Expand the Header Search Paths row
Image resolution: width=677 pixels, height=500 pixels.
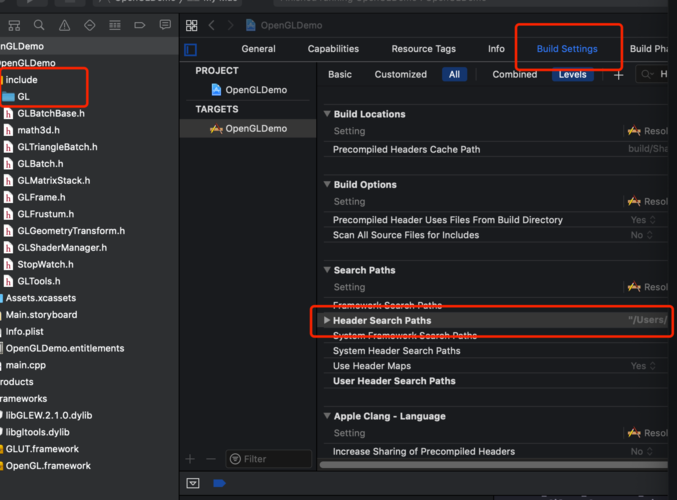pos(327,320)
